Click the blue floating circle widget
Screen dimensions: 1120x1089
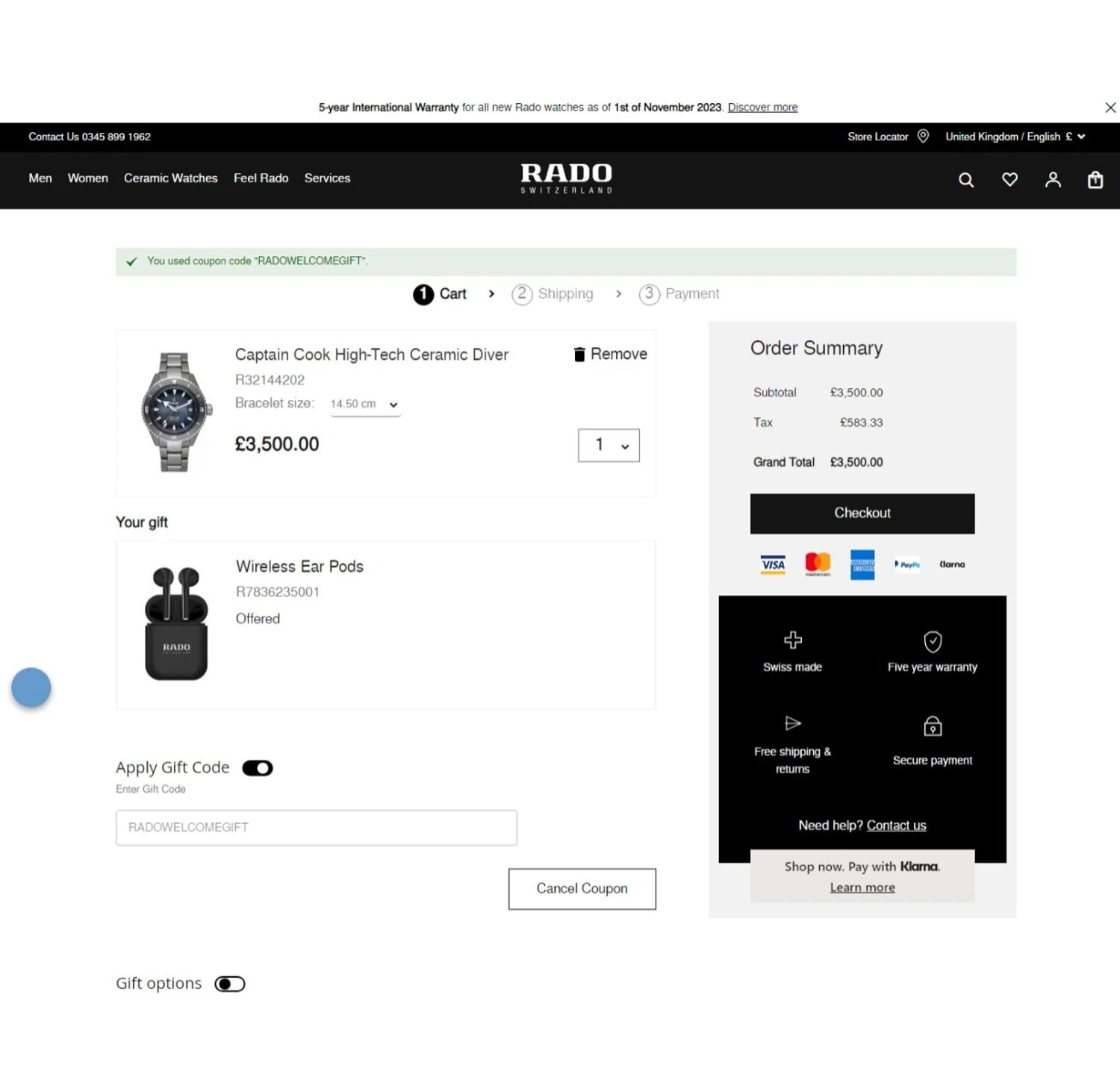(31, 687)
